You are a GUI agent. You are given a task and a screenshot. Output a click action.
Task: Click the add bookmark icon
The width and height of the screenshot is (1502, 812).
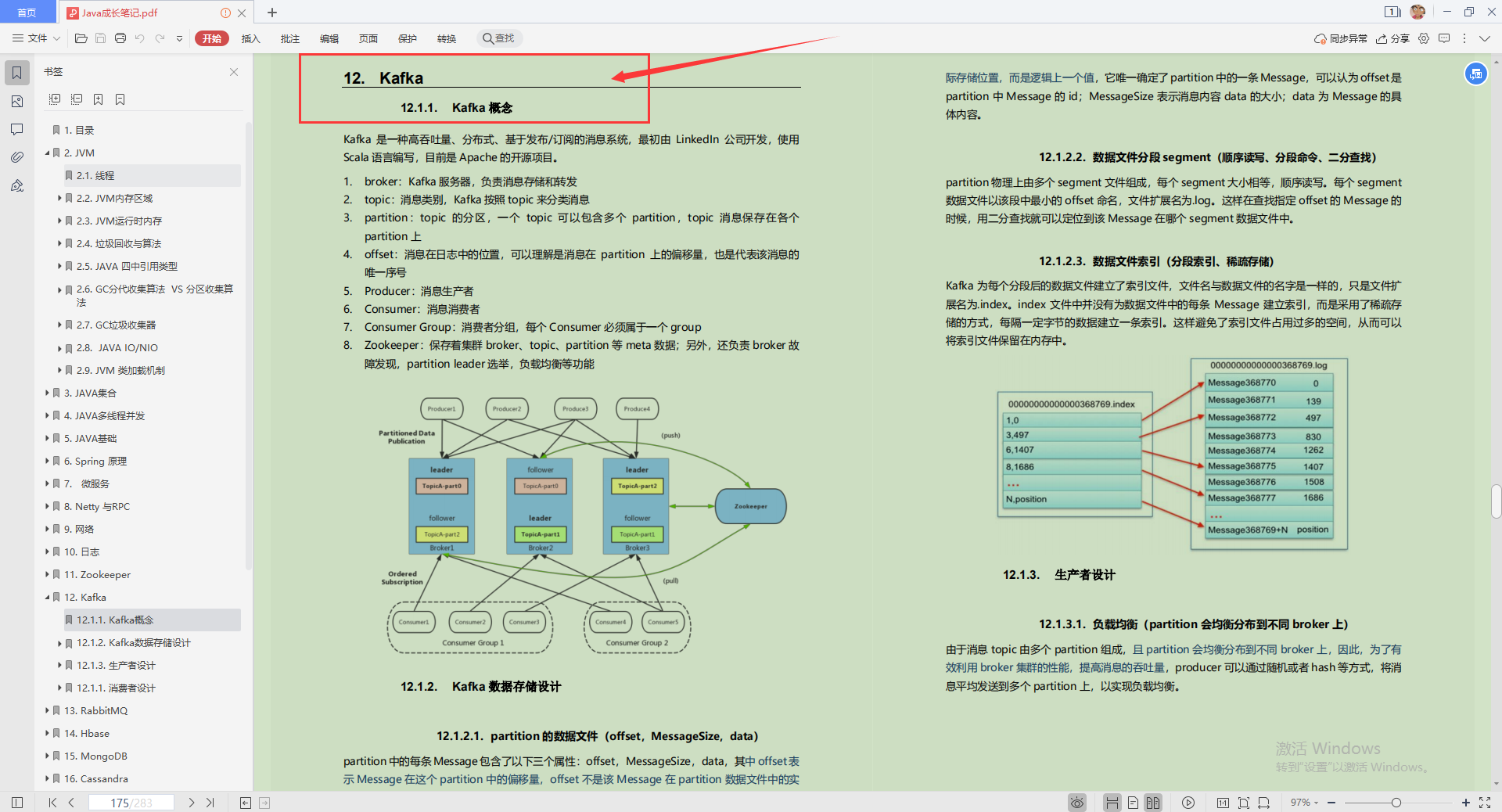(x=99, y=99)
